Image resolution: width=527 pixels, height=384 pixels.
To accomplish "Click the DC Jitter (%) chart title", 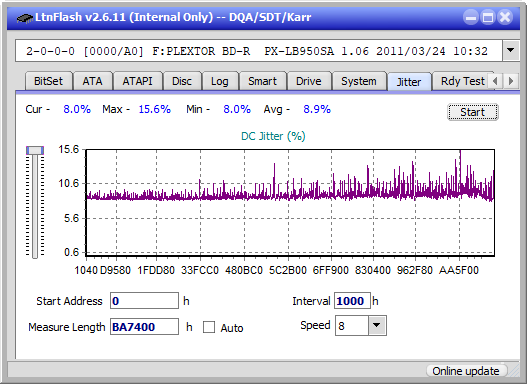I will tap(273, 136).
